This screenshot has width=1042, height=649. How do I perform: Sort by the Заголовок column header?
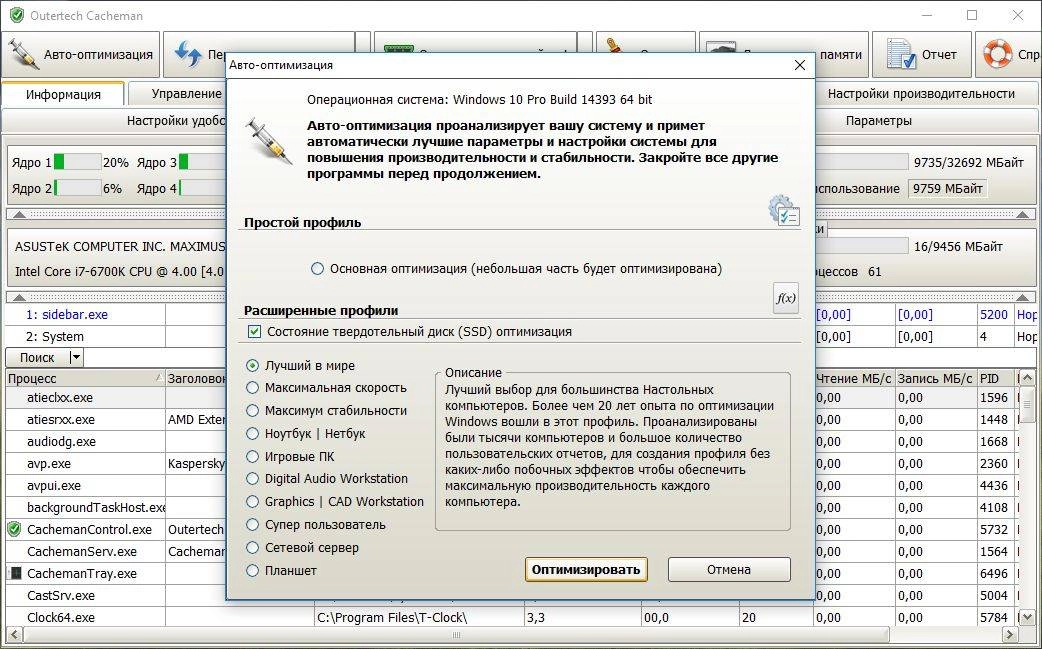[x=196, y=379]
